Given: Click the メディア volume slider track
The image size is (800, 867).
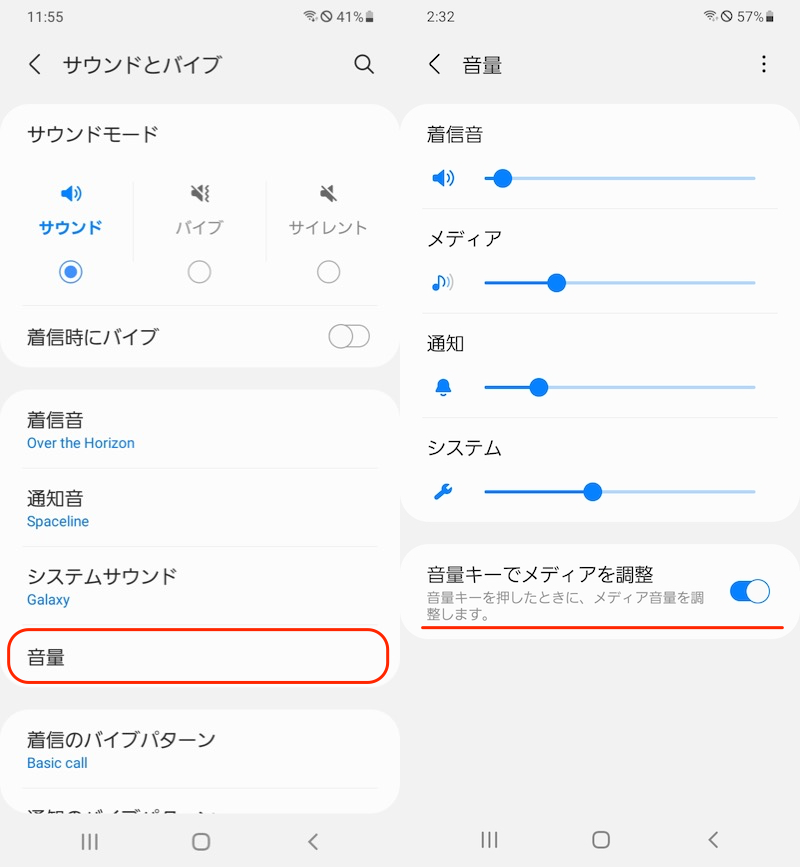Looking at the screenshot, I should click(650, 283).
